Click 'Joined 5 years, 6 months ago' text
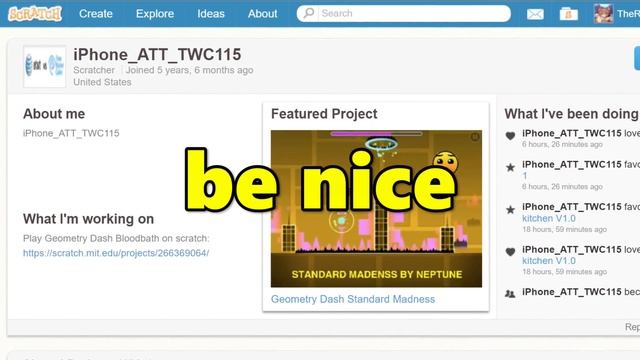The height and width of the screenshot is (360, 640). (x=189, y=70)
